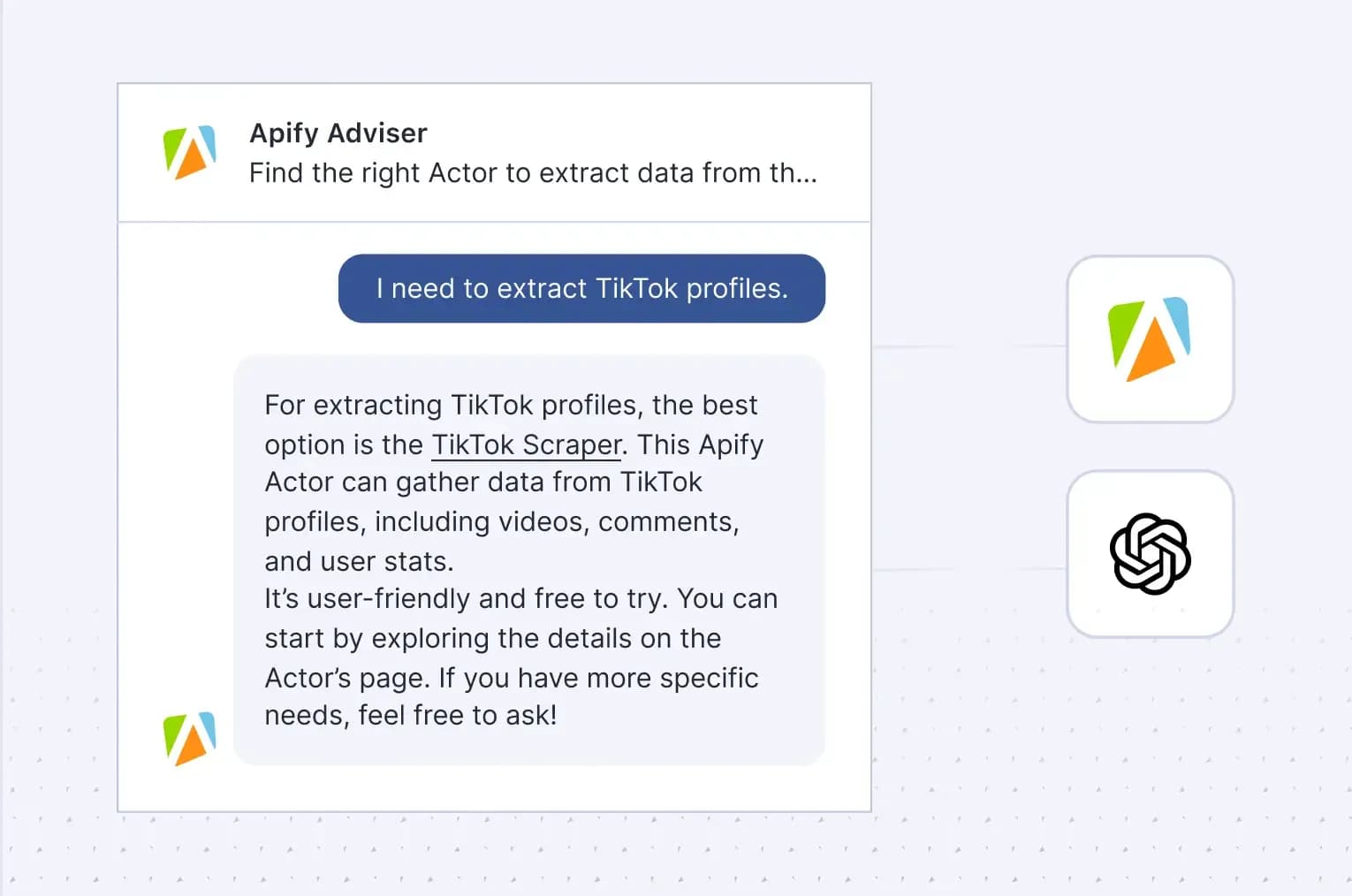The width and height of the screenshot is (1352, 896).
Task: Select the OpenAI logo tile on the right
Action: click(1150, 554)
